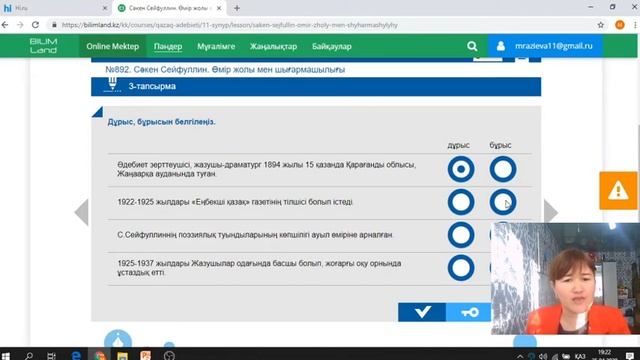Reload the current page

point(36,25)
